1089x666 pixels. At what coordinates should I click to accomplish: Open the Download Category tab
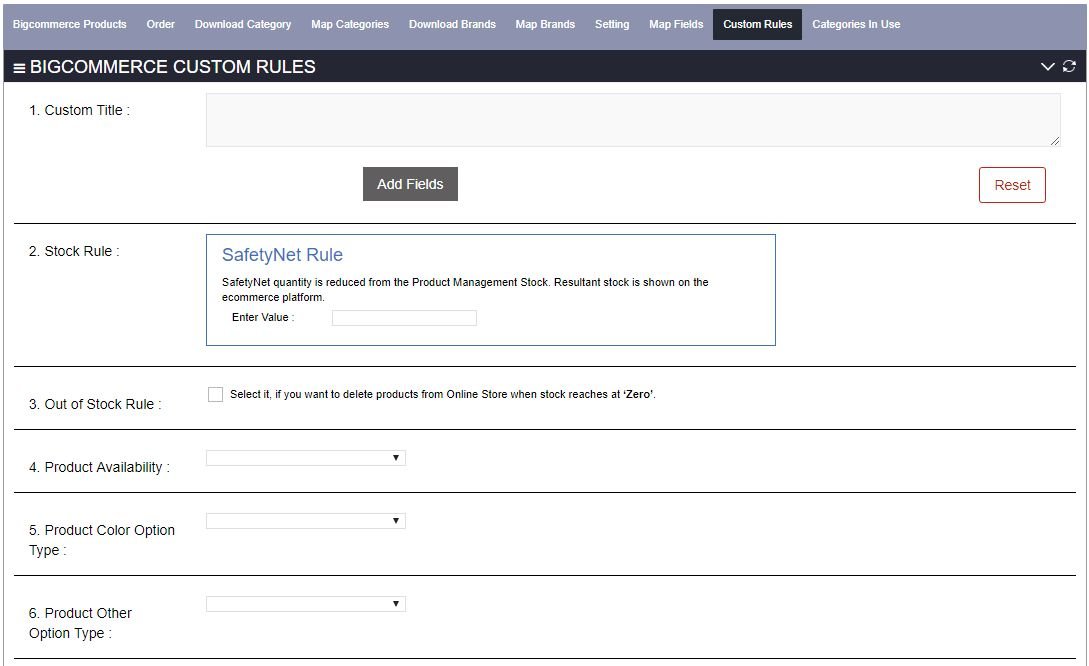tap(242, 24)
